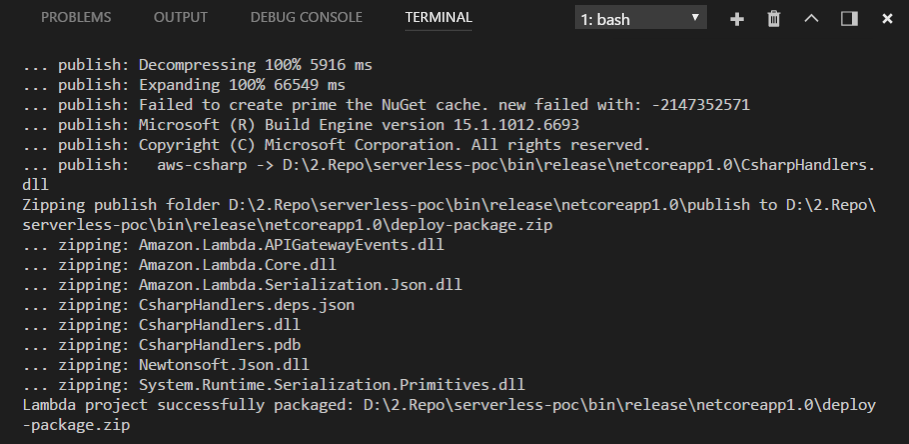Screen dimensions: 909x444
Task: Kill terminal using the trash icon
Action: (773, 19)
